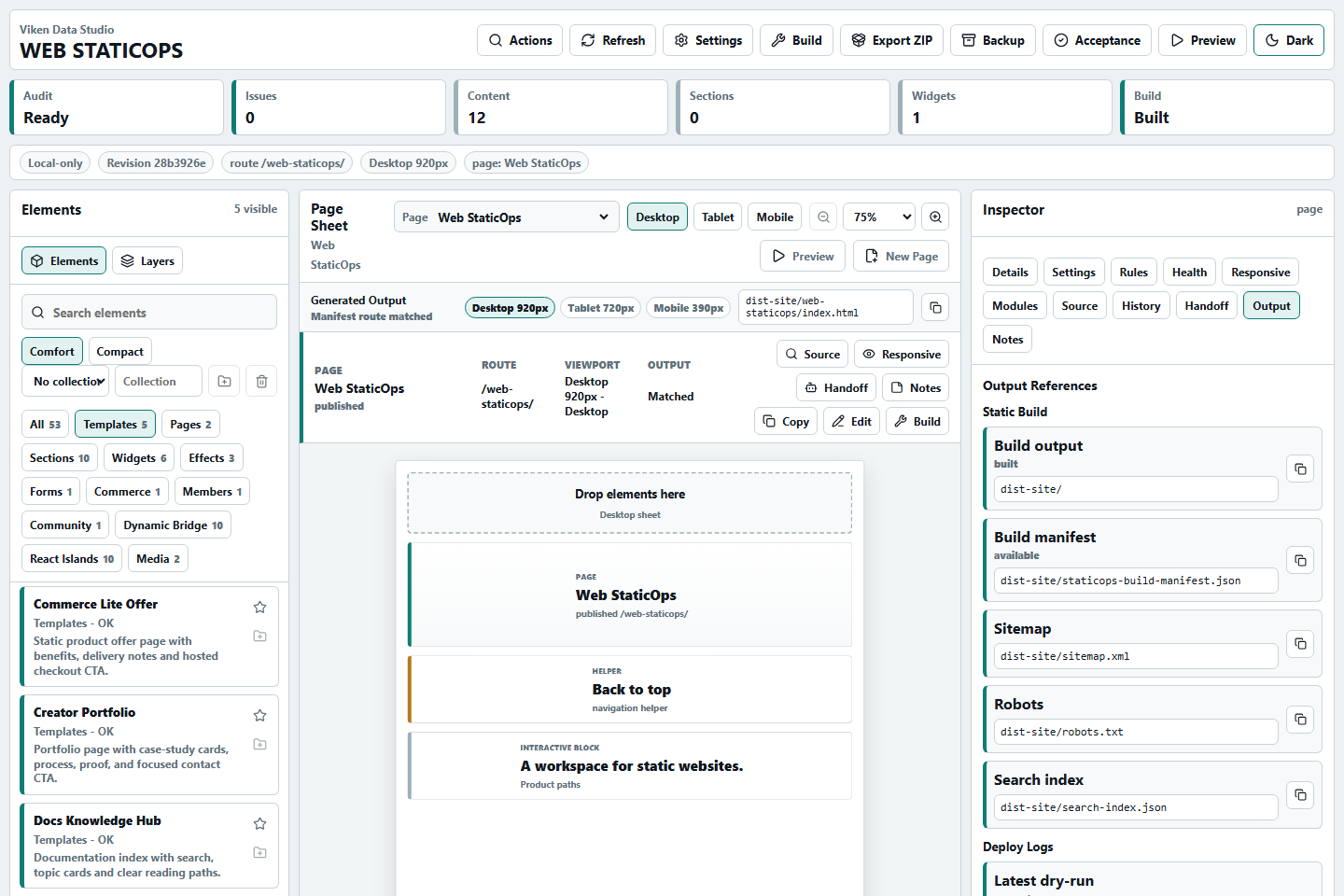Screen dimensions: 1344x896
Task: Add Creator Portfolio to collection icon
Action: coord(260,745)
